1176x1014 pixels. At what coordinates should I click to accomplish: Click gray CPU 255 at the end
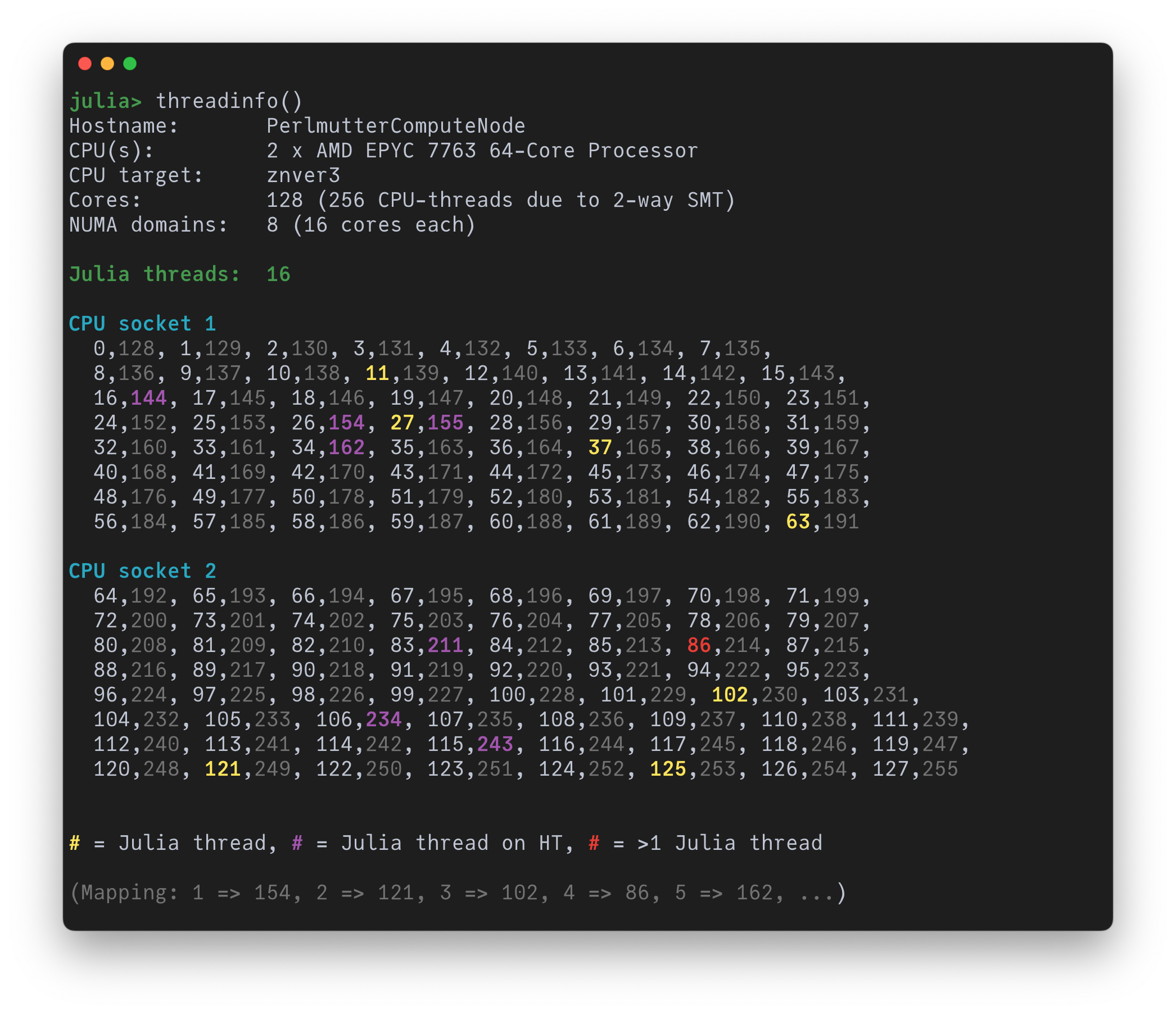click(x=940, y=769)
